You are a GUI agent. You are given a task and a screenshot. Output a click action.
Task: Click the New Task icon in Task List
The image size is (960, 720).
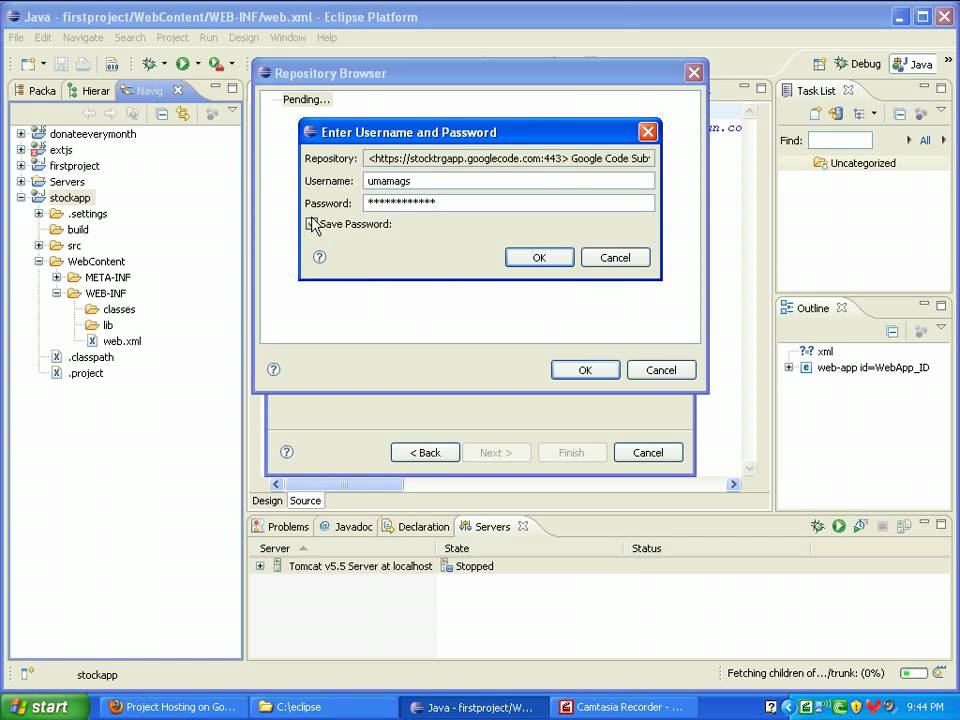[x=816, y=114]
